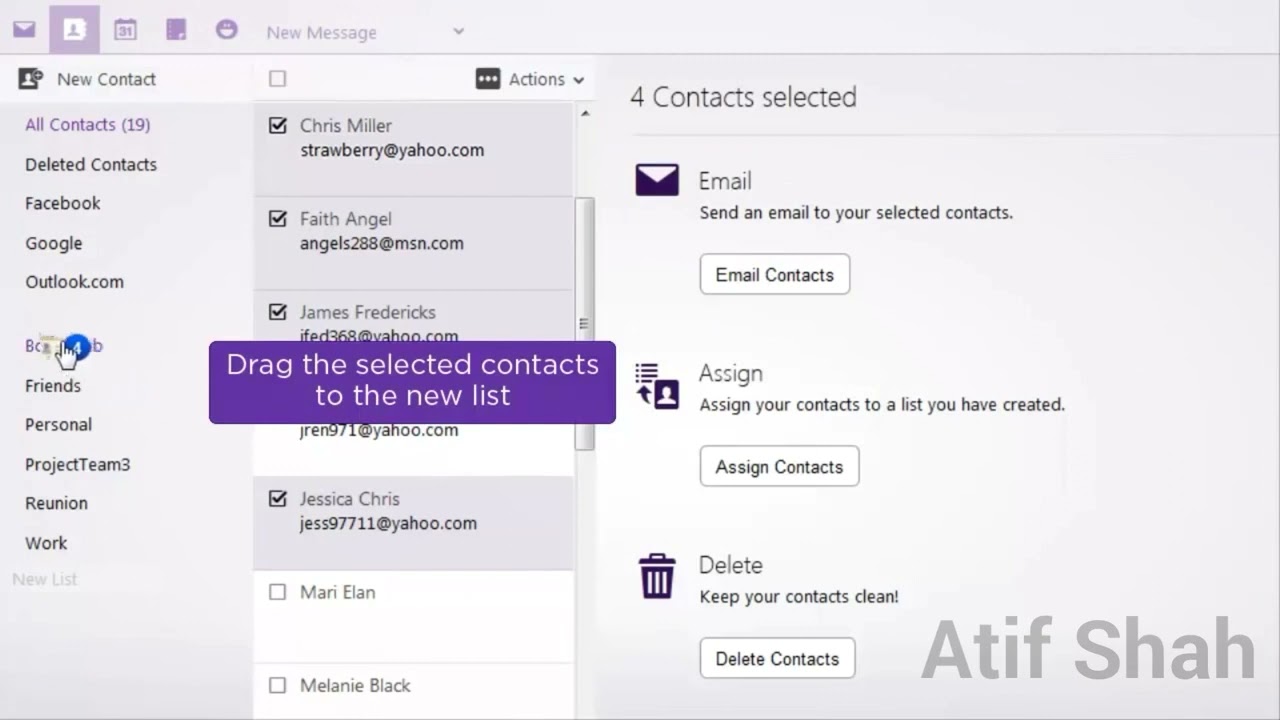The image size is (1280, 720).
Task: Click strawberry@yahoo.com email text
Action: click(x=392, y=150)
